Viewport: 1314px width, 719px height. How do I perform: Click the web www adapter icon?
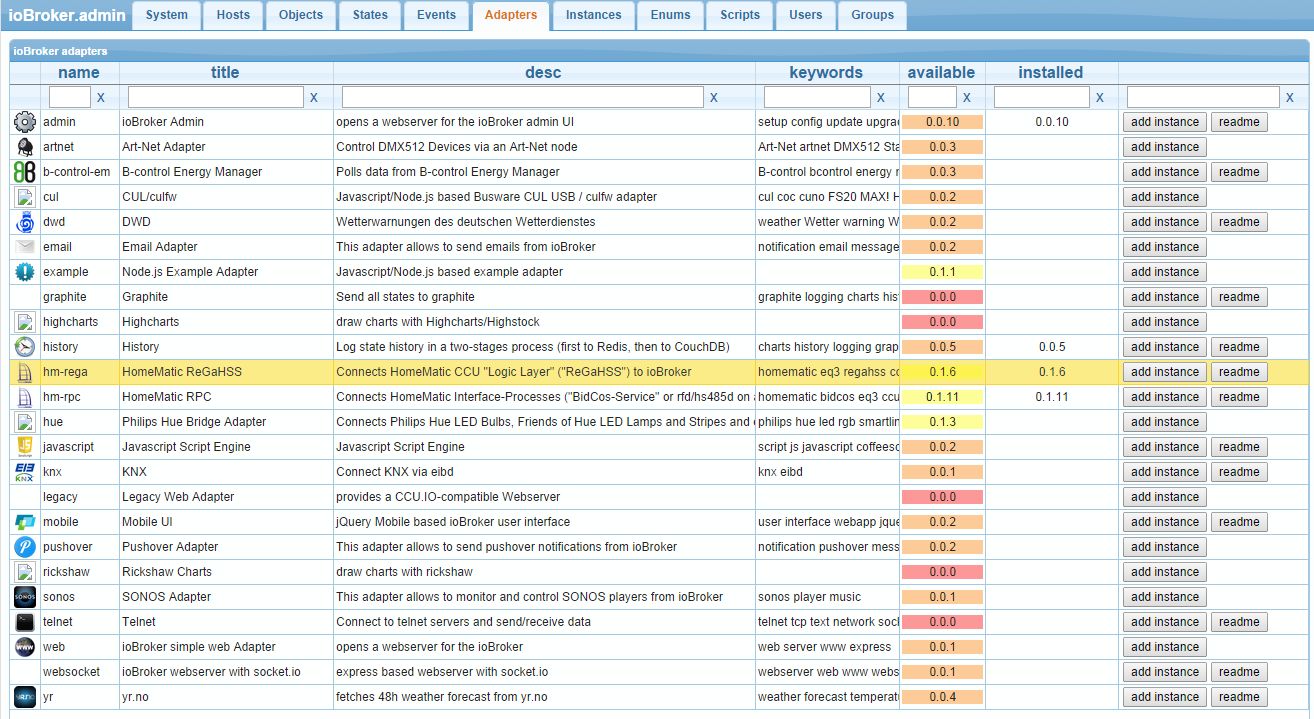(25, 647)
